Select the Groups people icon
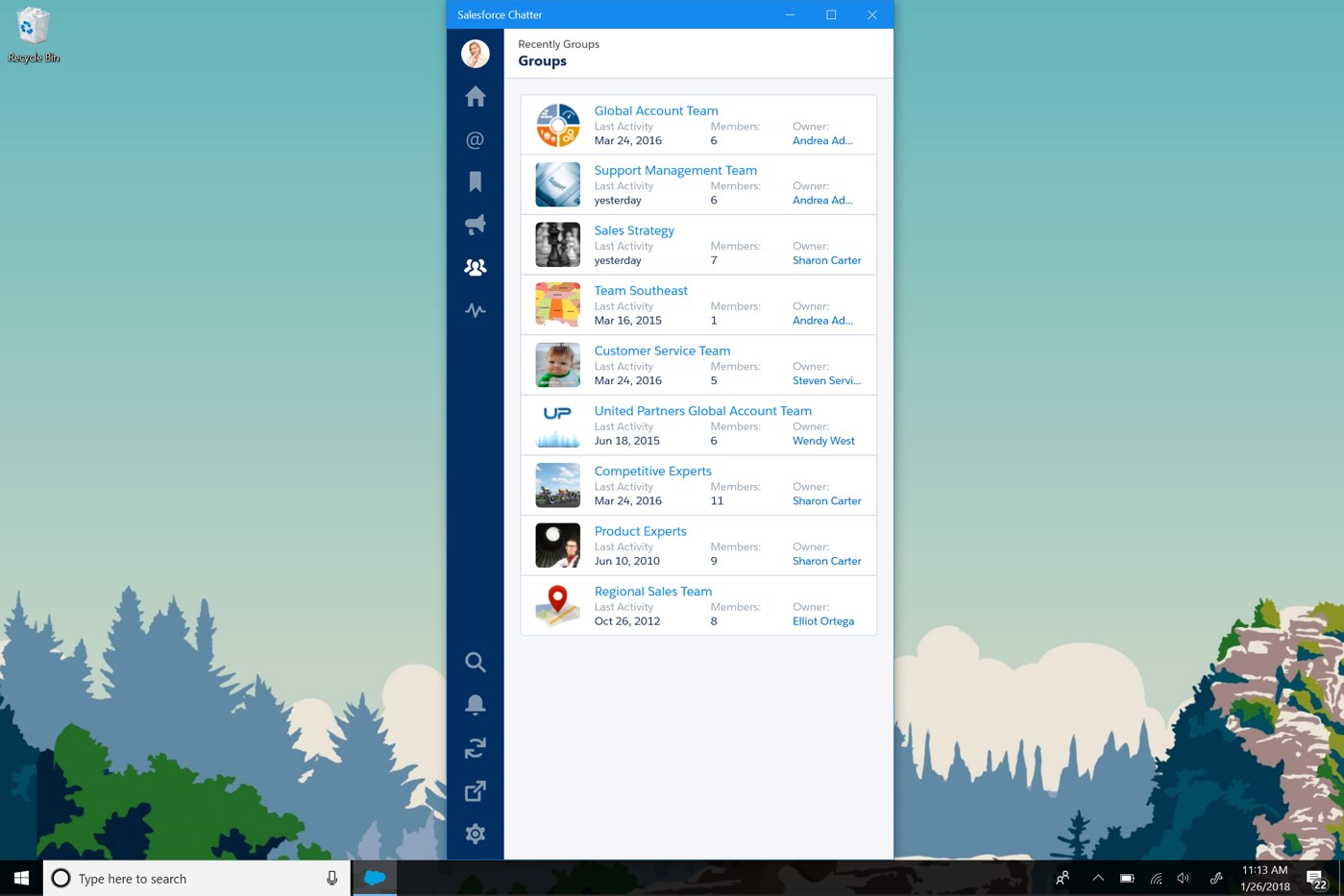Screen dimensions: 1344x896 coord(475,268)
